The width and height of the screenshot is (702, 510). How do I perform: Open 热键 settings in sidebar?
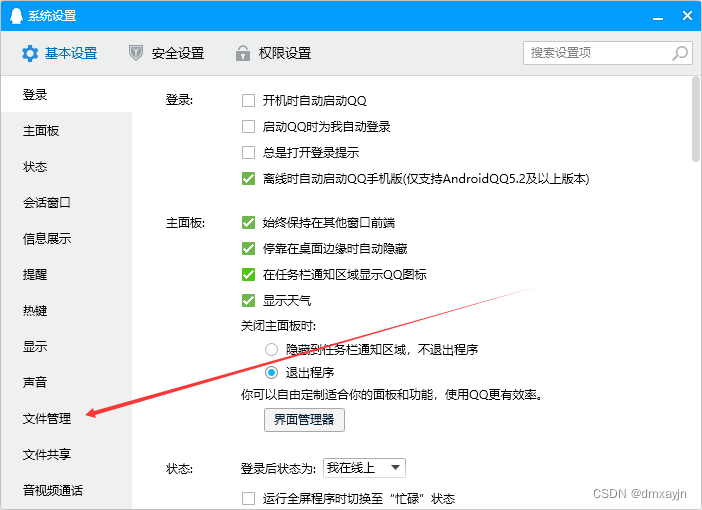(66, 310)
